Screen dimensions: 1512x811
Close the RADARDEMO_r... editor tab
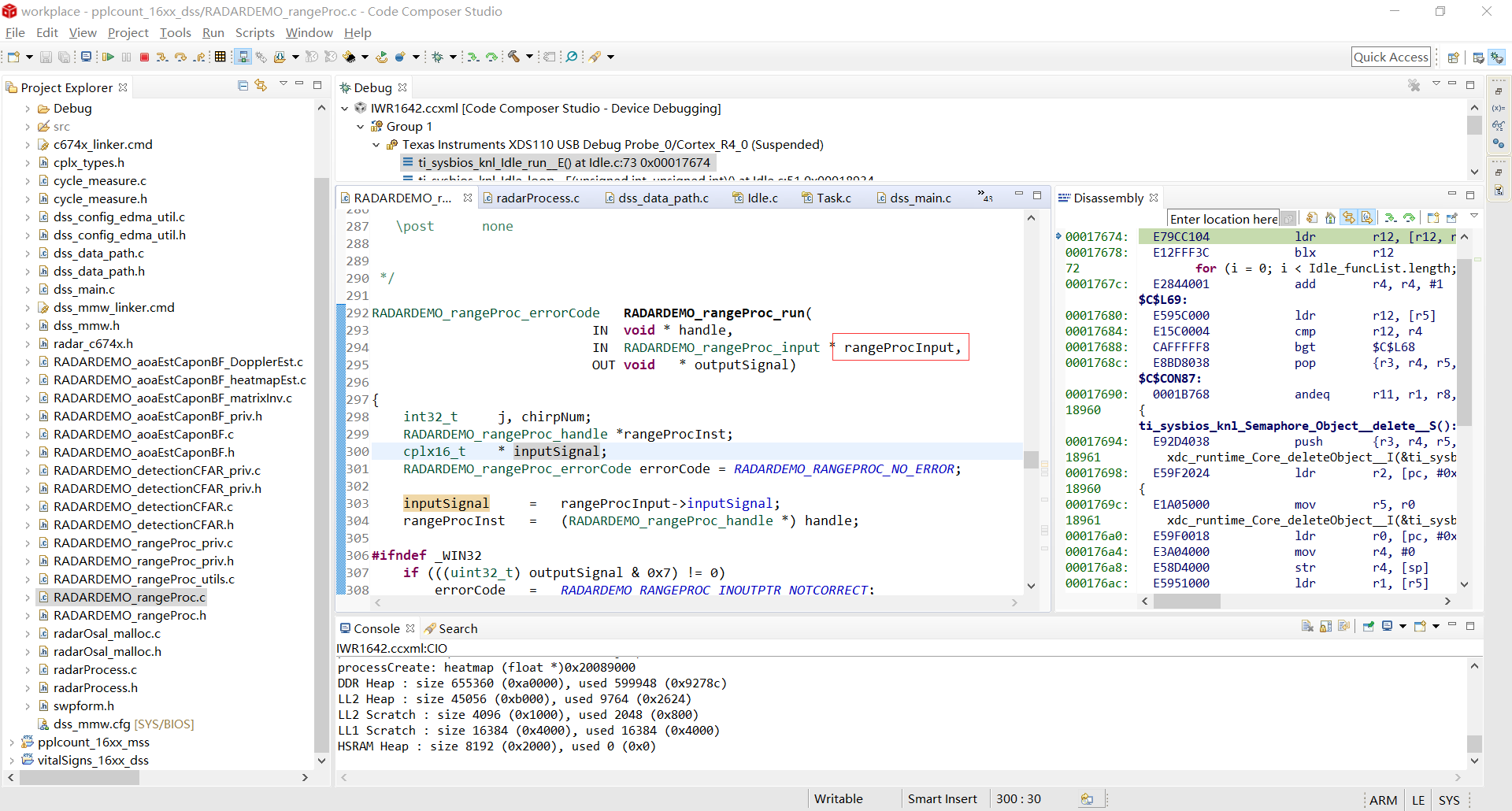[468, 198]
